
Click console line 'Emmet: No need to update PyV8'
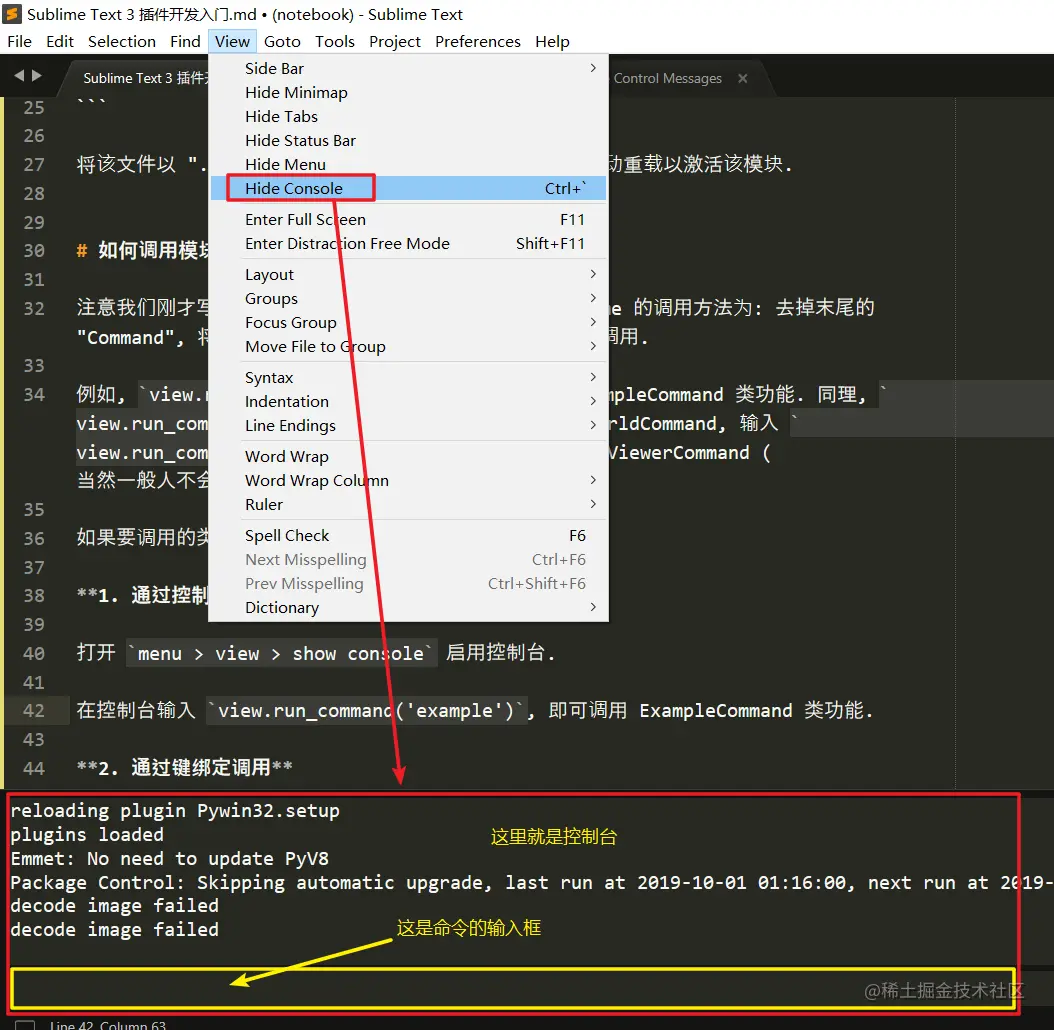tap(169, 859)
